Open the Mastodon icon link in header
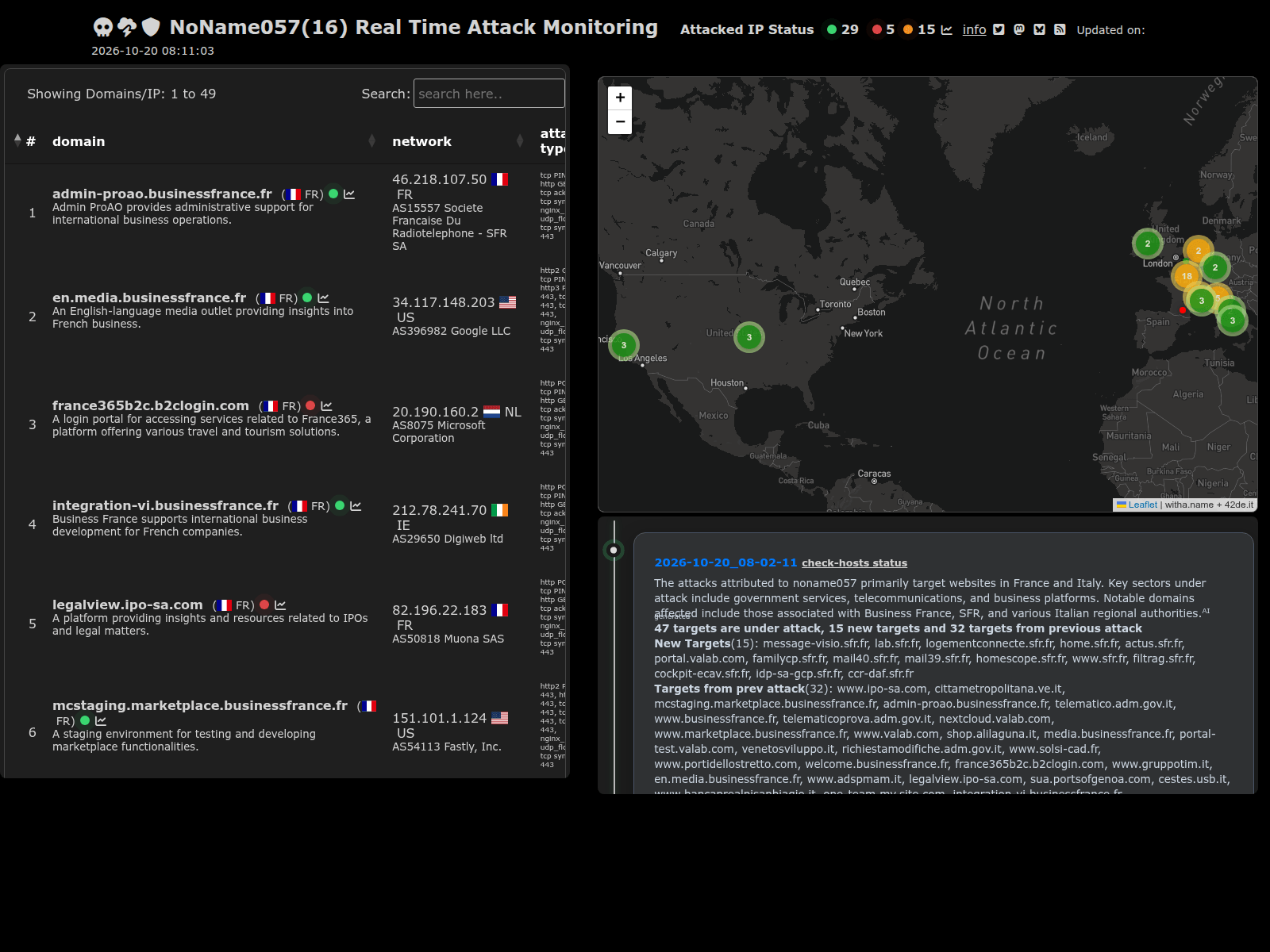The image size is (1270, 952). click(1019, 29)
